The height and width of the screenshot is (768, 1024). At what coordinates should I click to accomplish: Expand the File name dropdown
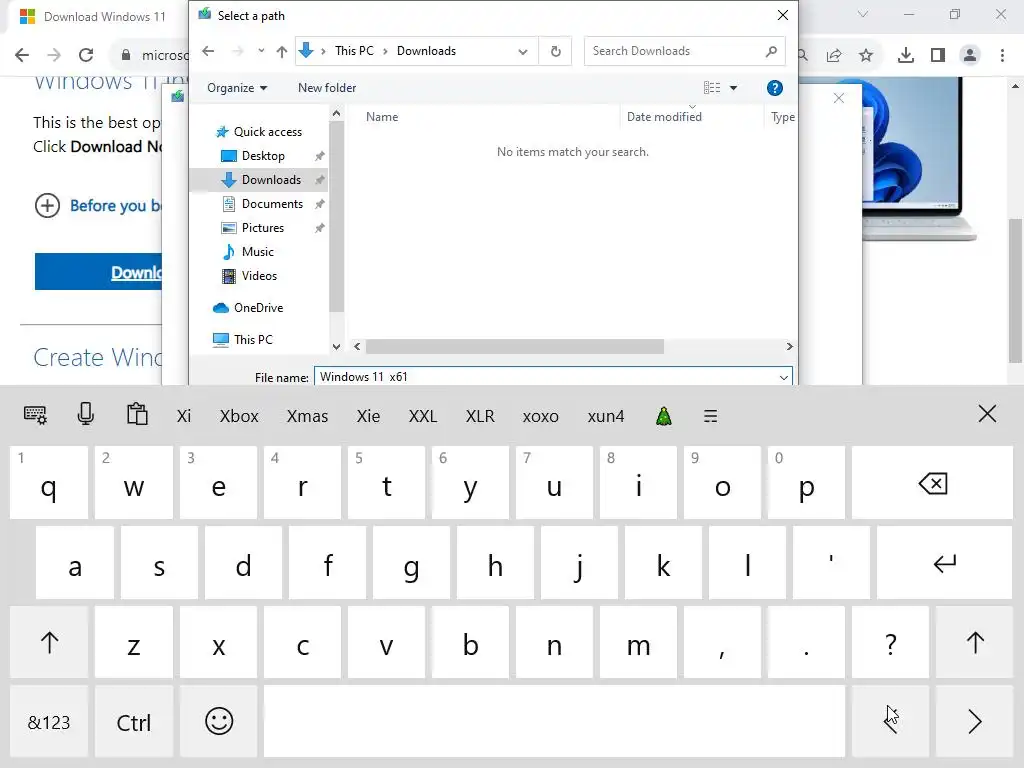click(783, 377)
